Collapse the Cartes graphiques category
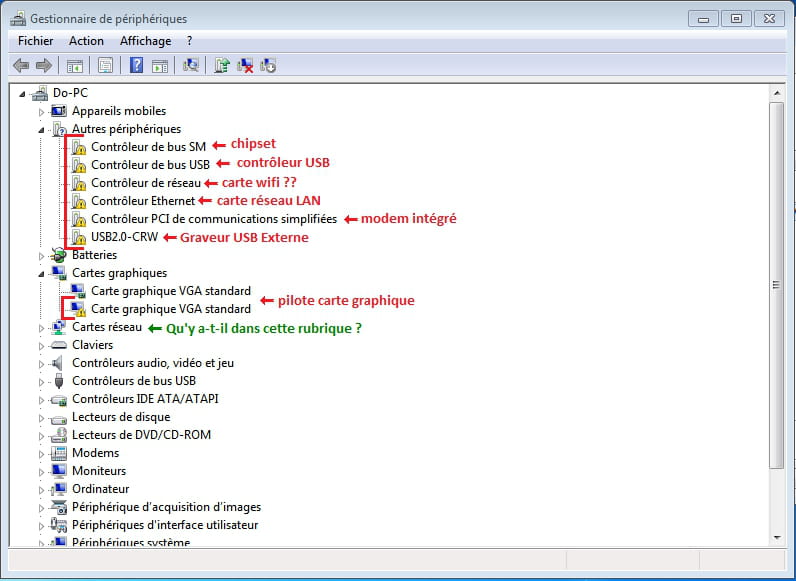Viewport: 796px width, 581px height. [42, 273]
